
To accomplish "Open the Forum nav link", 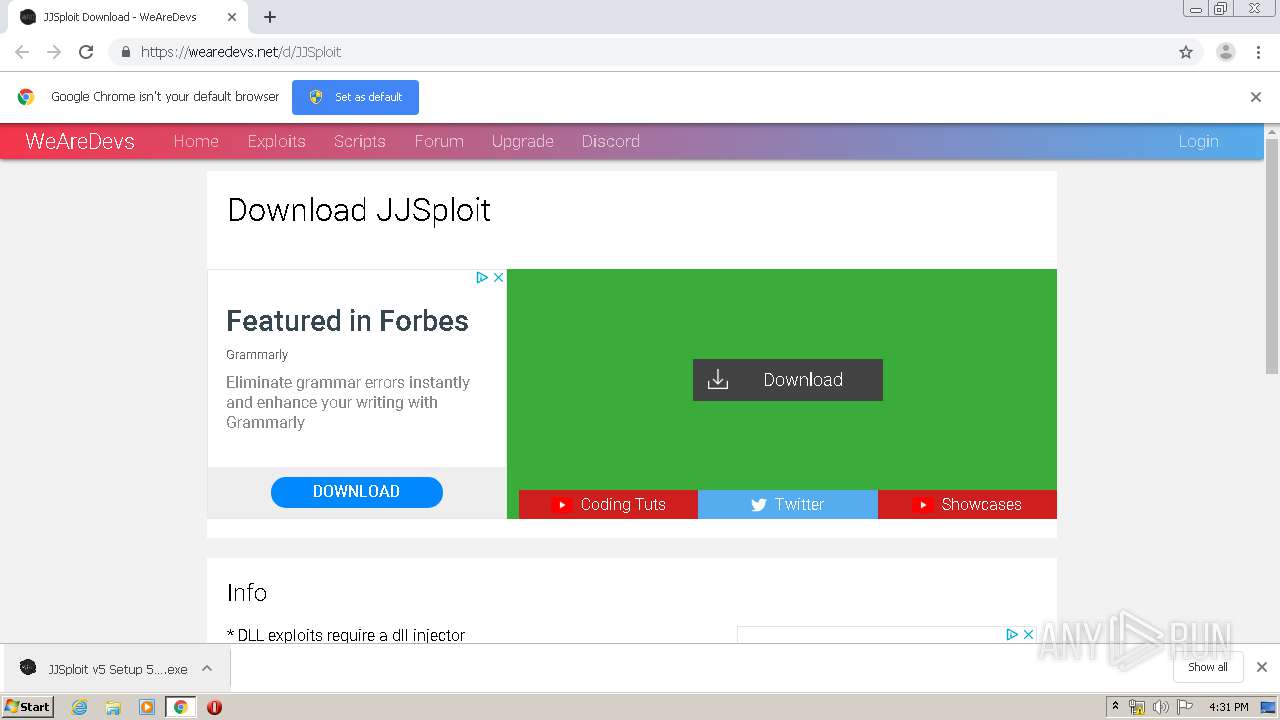I will tap(439, 141).
